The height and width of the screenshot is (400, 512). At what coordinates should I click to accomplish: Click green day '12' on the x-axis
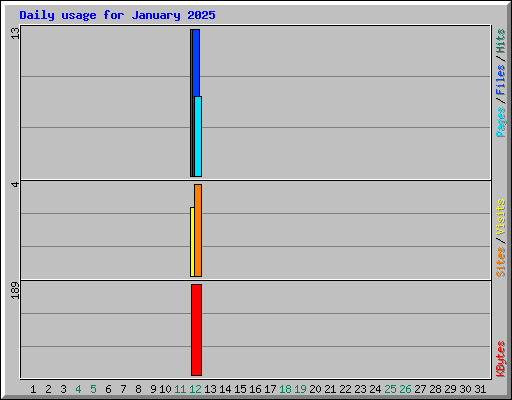[195, 389]
